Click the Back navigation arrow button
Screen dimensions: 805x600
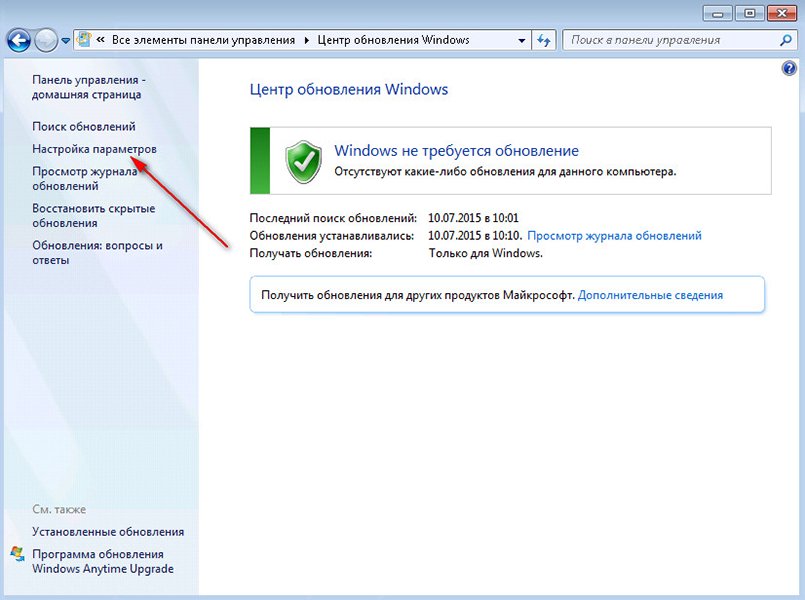pyautogui.click(x=18, y=40)
